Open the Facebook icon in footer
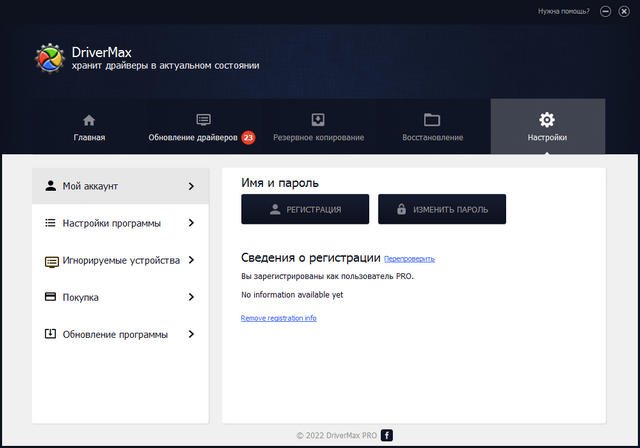 (387, 435)
